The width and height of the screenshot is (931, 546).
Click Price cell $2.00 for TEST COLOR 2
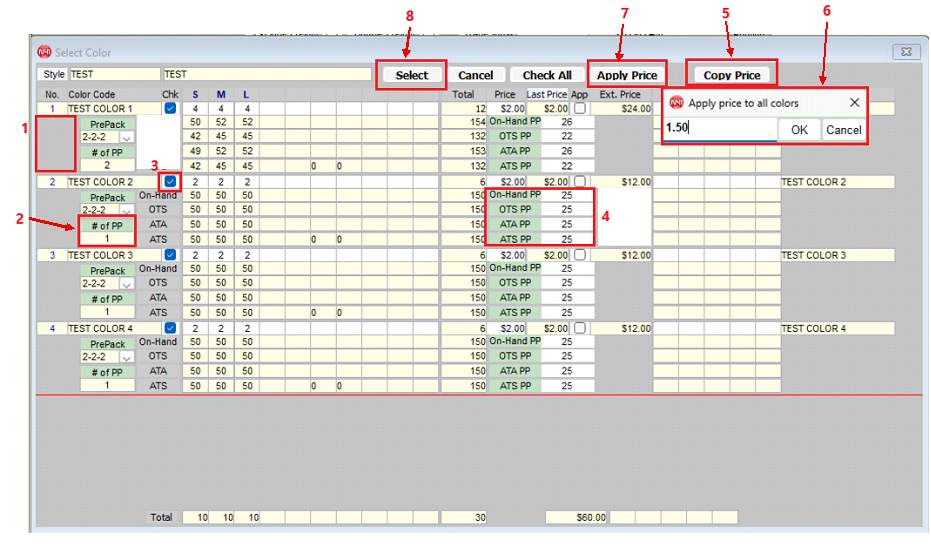[x=507, y=182]
